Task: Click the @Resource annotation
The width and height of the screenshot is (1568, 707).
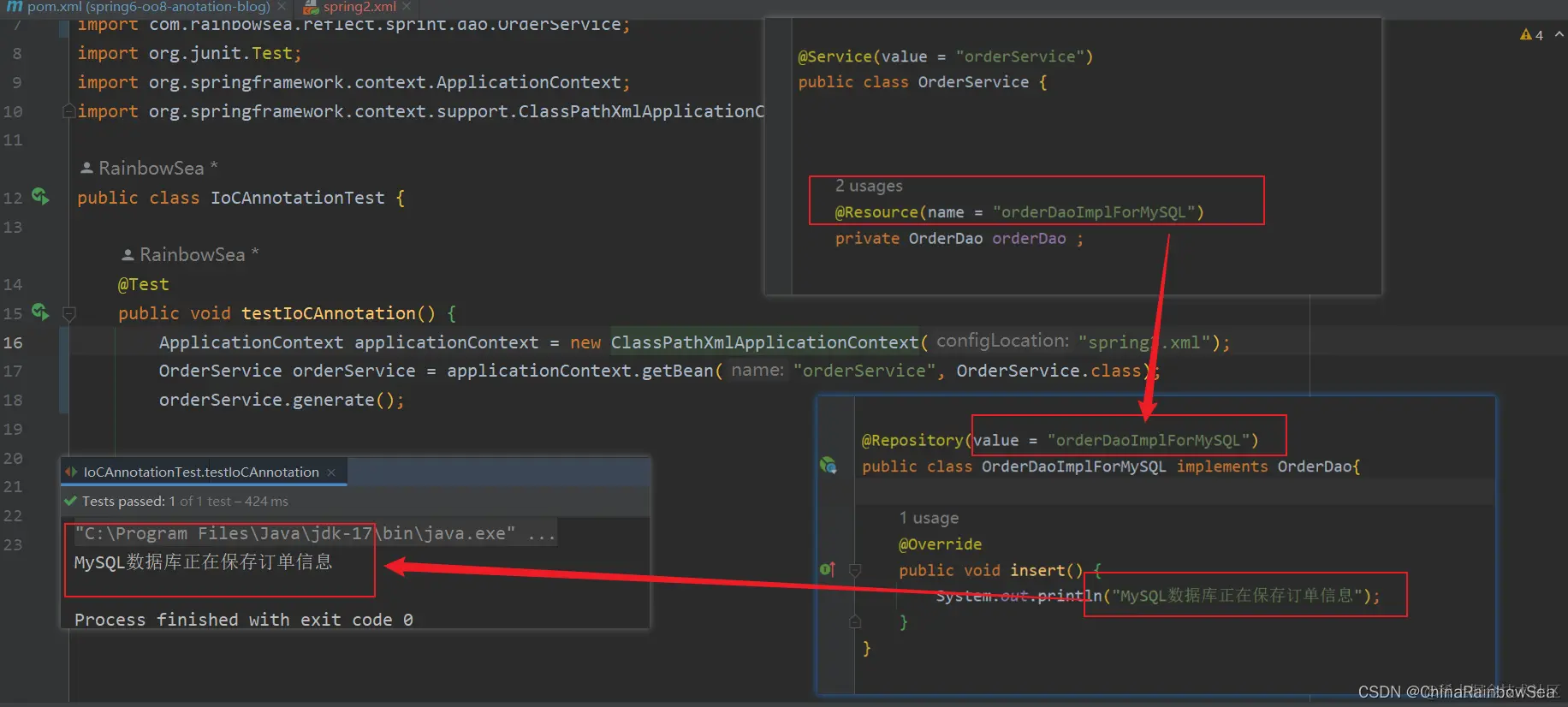Action: coord(876,212)
